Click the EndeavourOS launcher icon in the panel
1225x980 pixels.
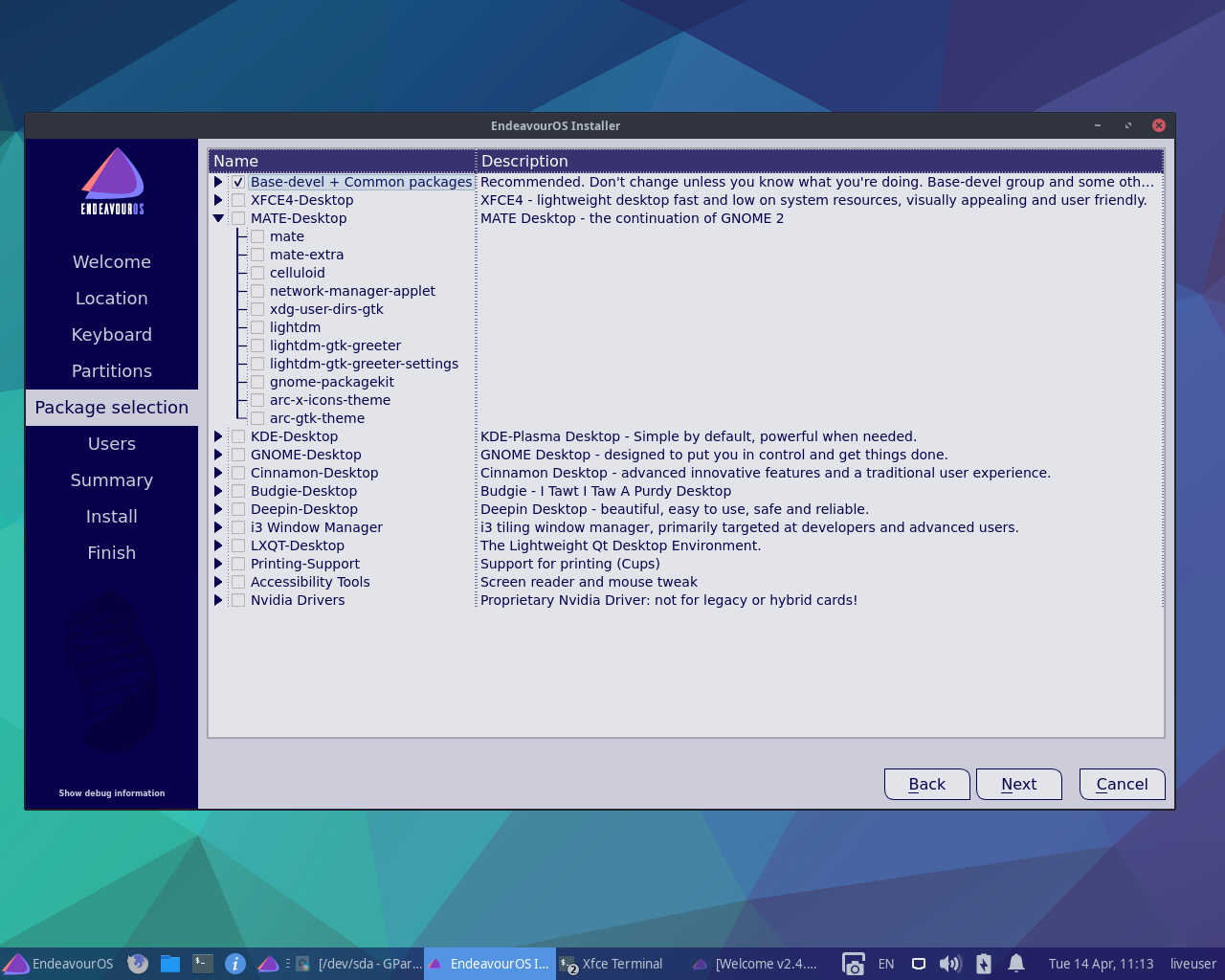point(268,964)
